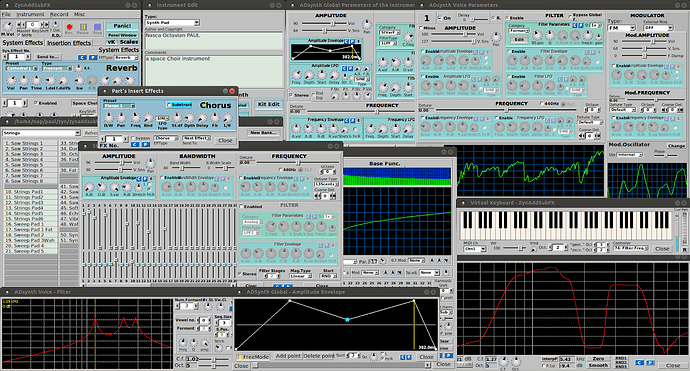Click the Panic! button

click(122, 26)
